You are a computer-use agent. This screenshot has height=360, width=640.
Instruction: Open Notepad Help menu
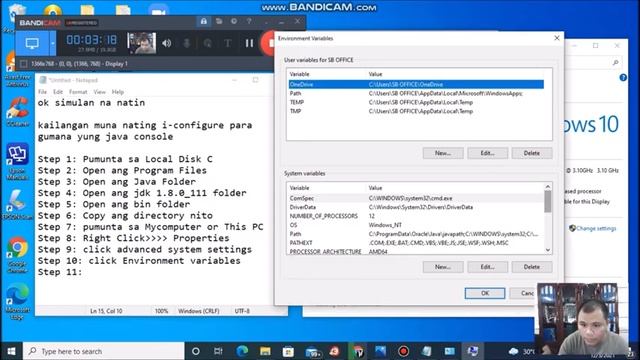click(x=118, y=92)
